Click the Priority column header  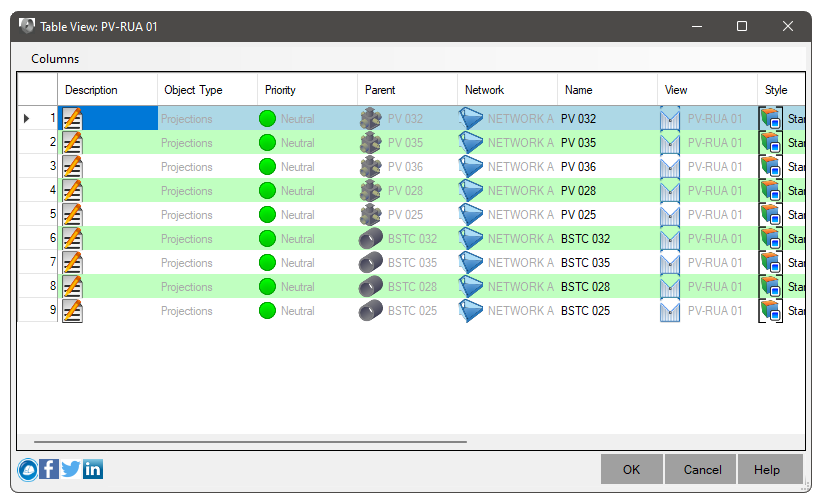[281, 90]
